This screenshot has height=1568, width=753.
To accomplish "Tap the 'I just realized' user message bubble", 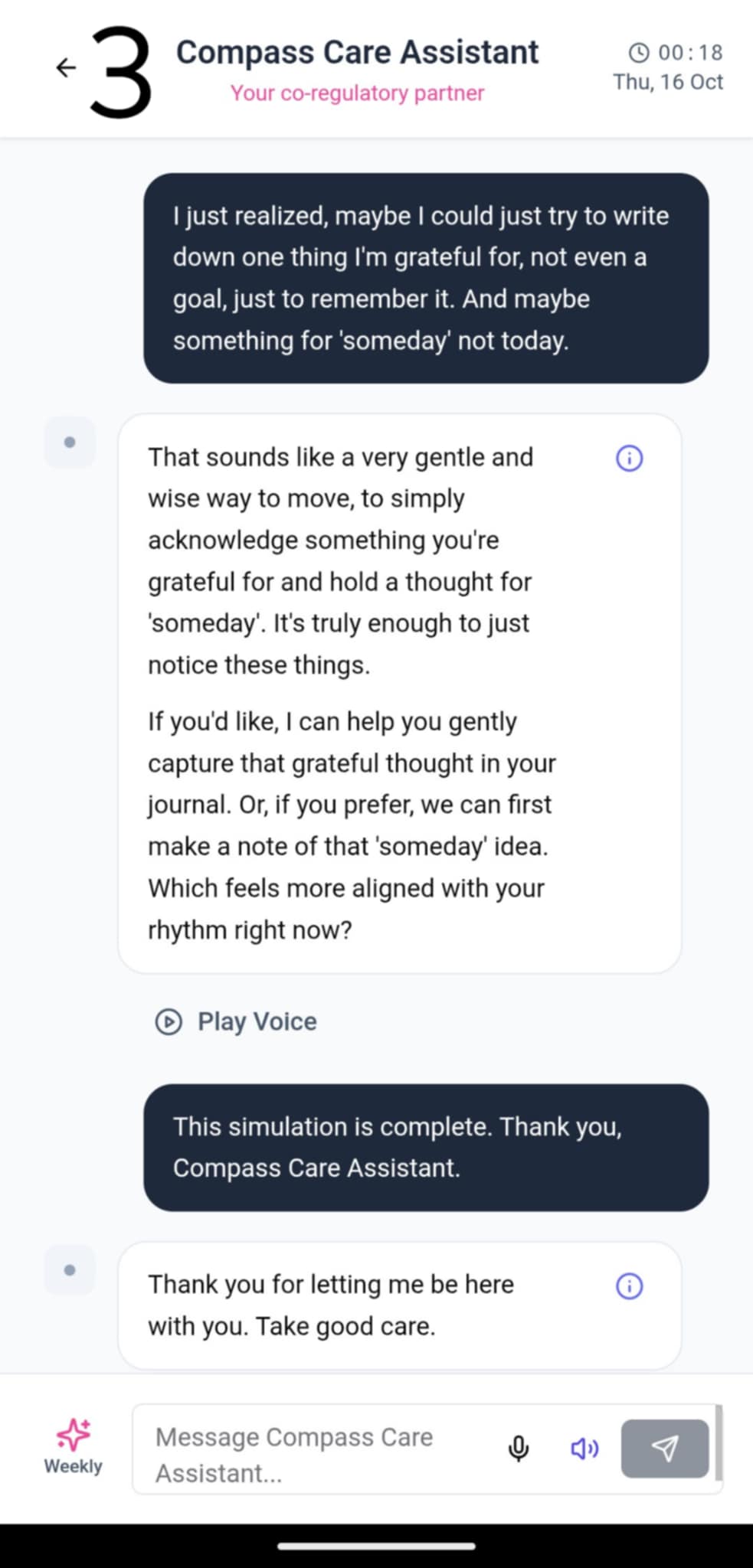I will point(426,278).
